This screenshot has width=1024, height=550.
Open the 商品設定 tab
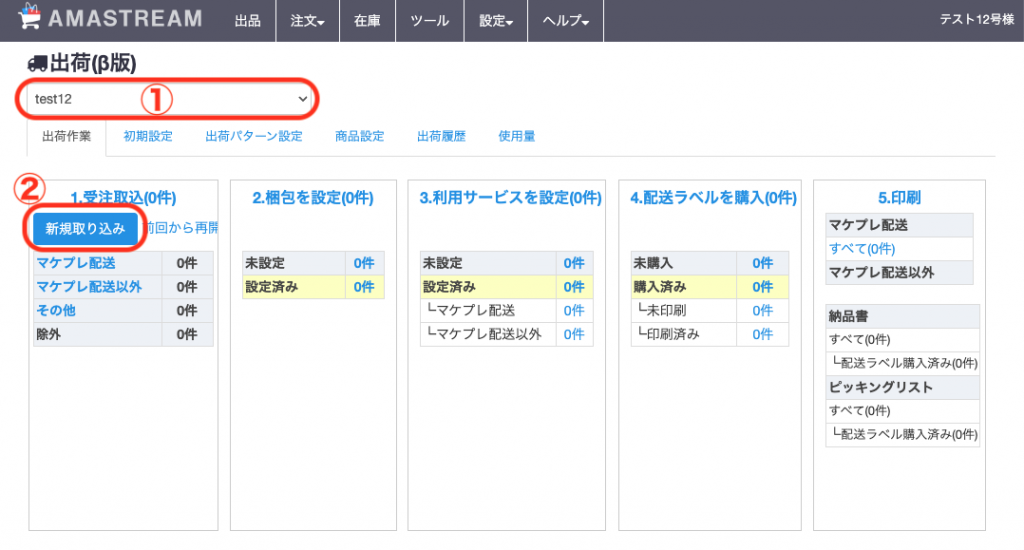point(360,137)
